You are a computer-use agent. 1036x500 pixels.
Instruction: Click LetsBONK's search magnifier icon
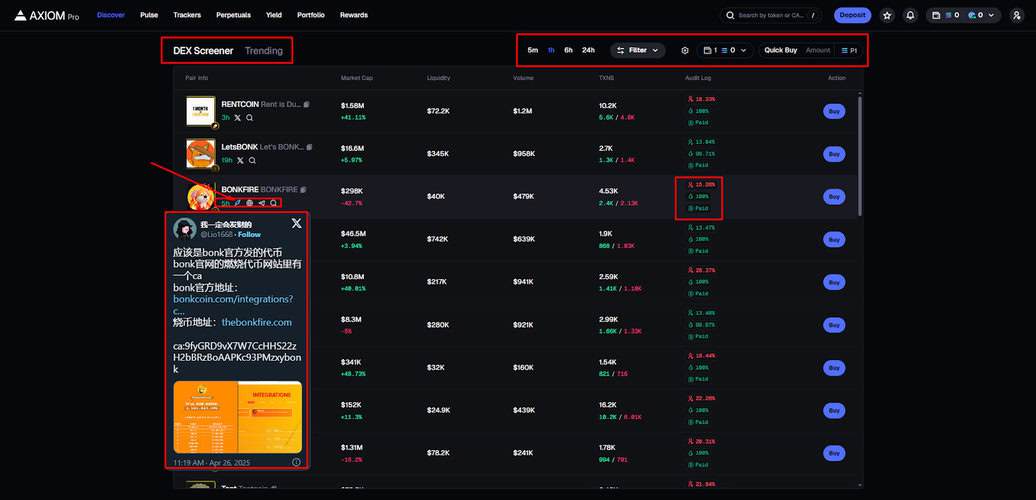click(x=252, y=161)
